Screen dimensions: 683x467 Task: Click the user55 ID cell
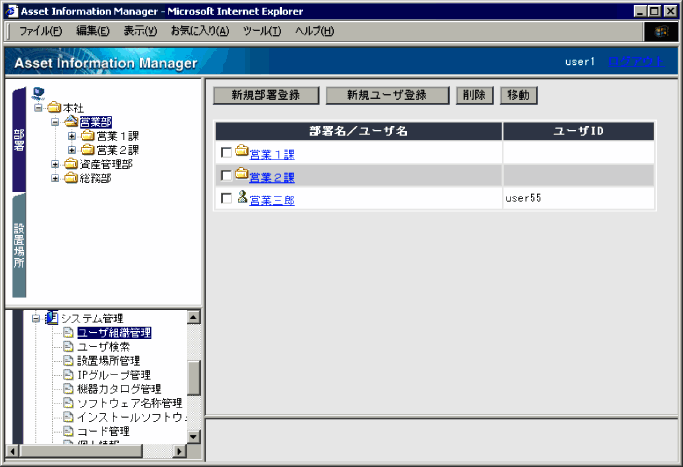coord(579,198)
